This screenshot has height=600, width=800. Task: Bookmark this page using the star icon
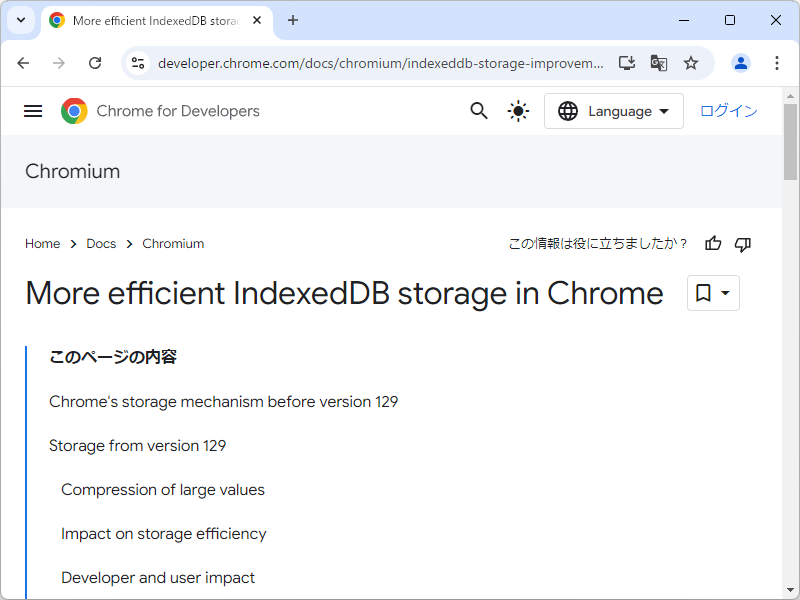tap(691, 62)
